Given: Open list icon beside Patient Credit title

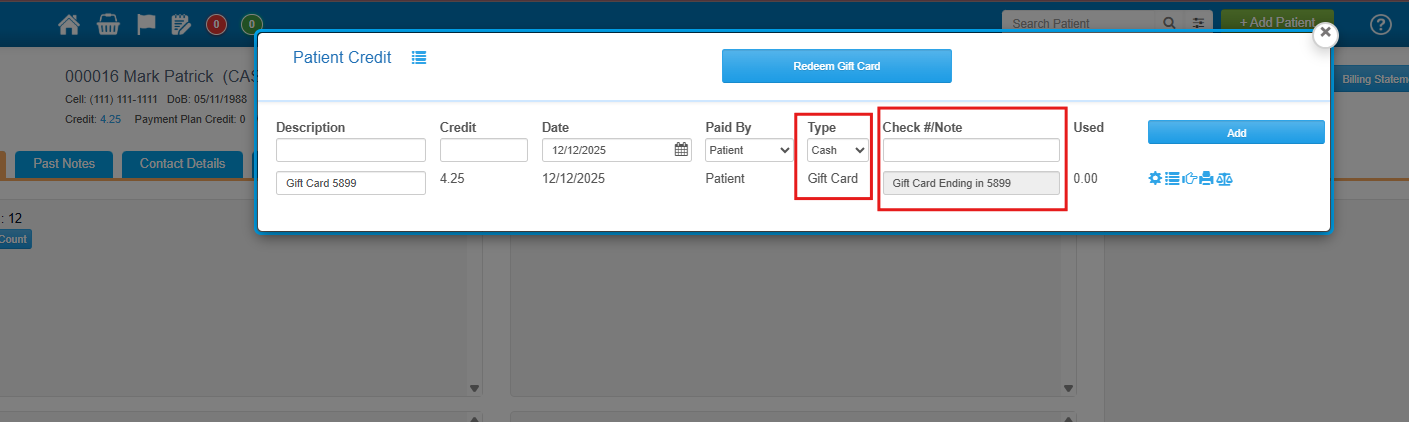Looking at the screenshot, I should tap(419, 58).
